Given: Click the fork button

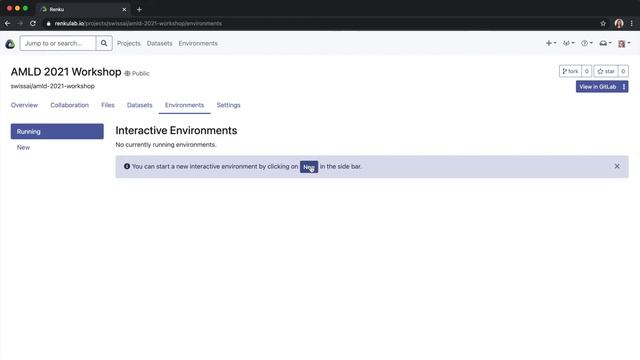Looking at the screenshot, I should 570,71.
